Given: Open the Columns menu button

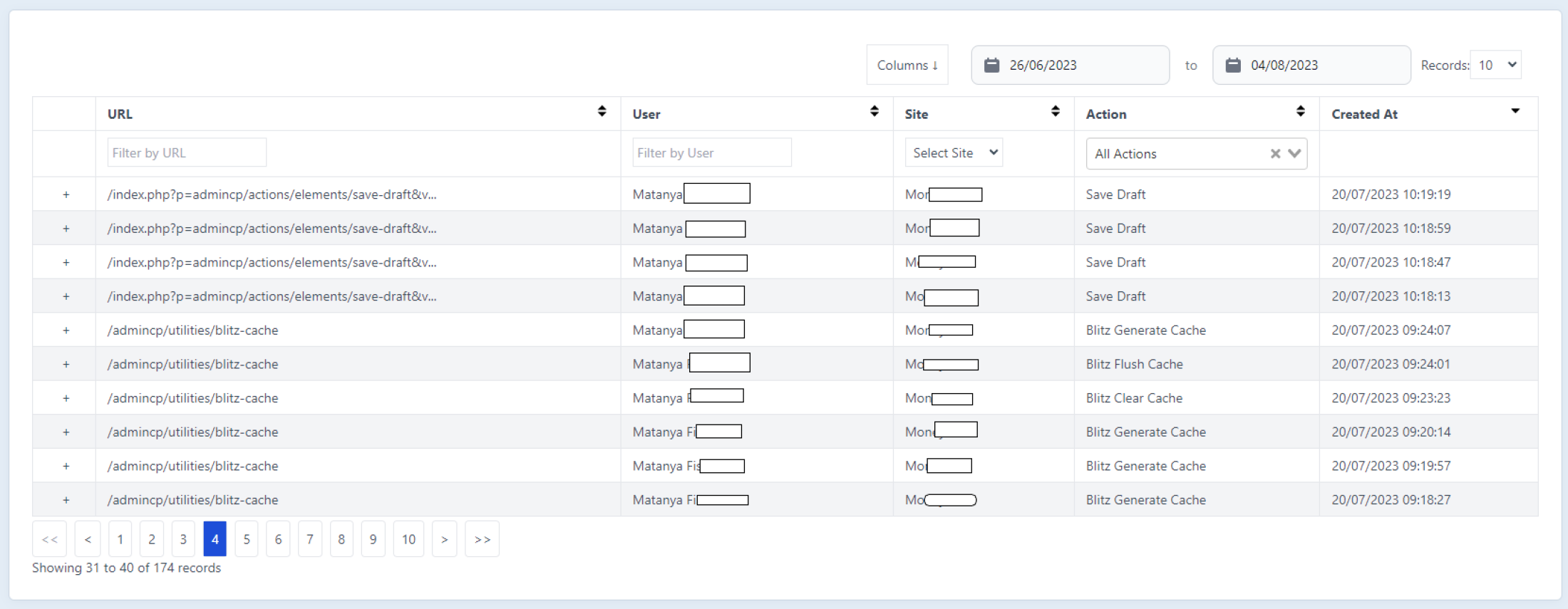Looking at the screenshot, I should (907, 65).
